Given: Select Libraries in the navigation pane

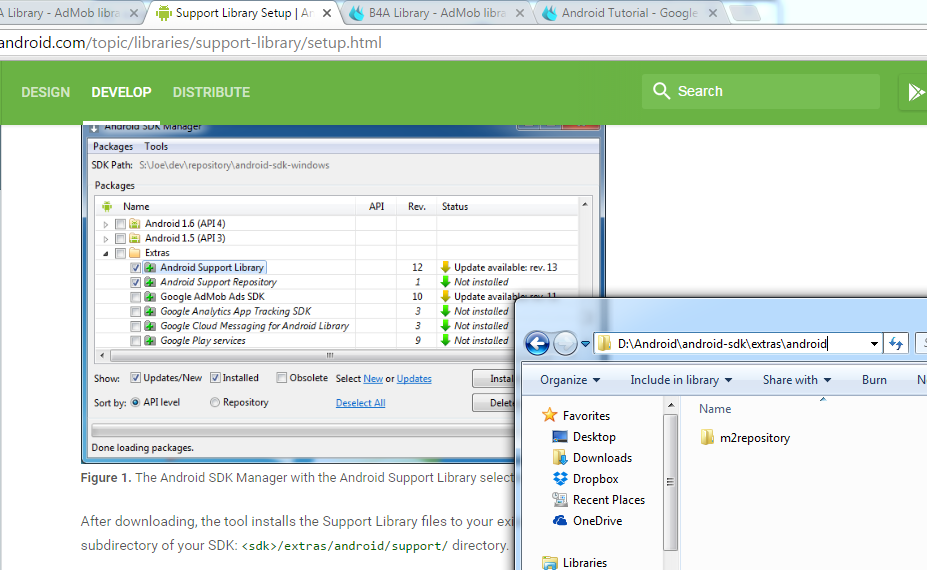Looking at the screenshot, I should tap(575, 562).
